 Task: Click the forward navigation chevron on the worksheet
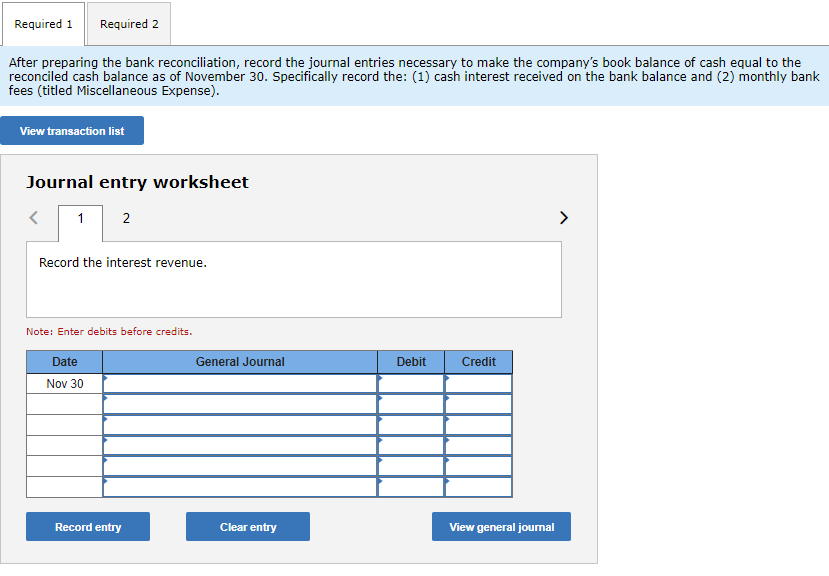563,217
